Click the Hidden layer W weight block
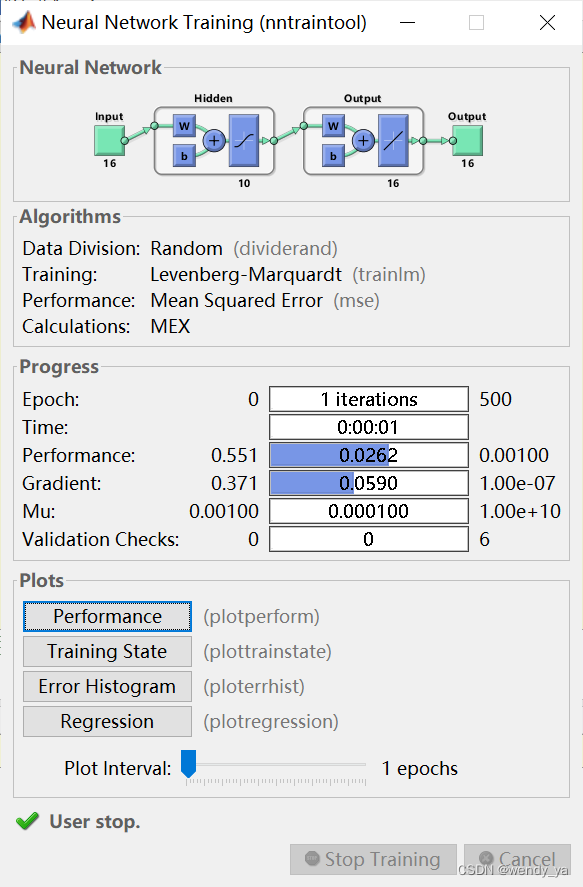This screenshot has width=583, height=887. [184, 126]
